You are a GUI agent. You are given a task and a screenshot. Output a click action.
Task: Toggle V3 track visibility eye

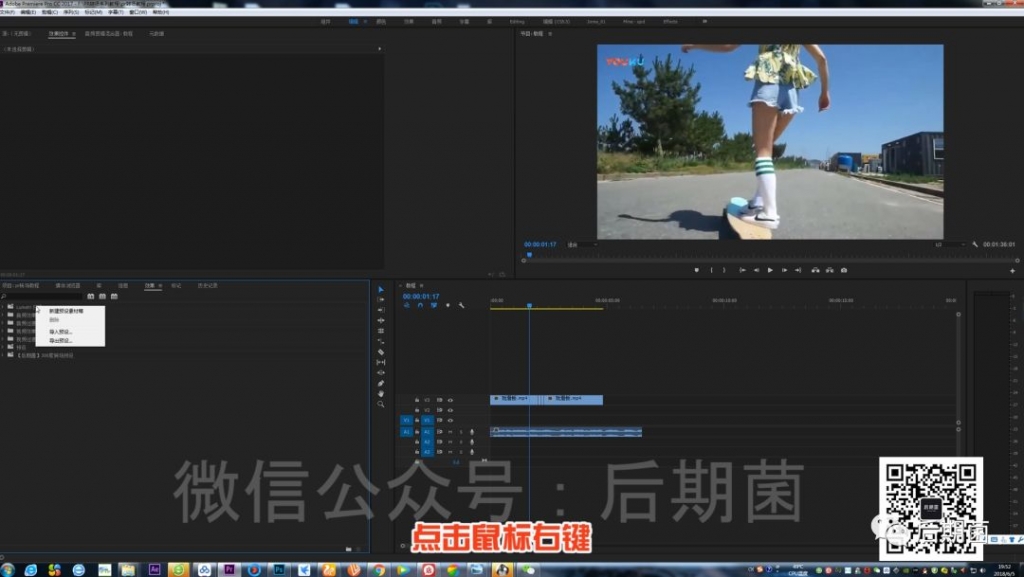pos(450,400)
